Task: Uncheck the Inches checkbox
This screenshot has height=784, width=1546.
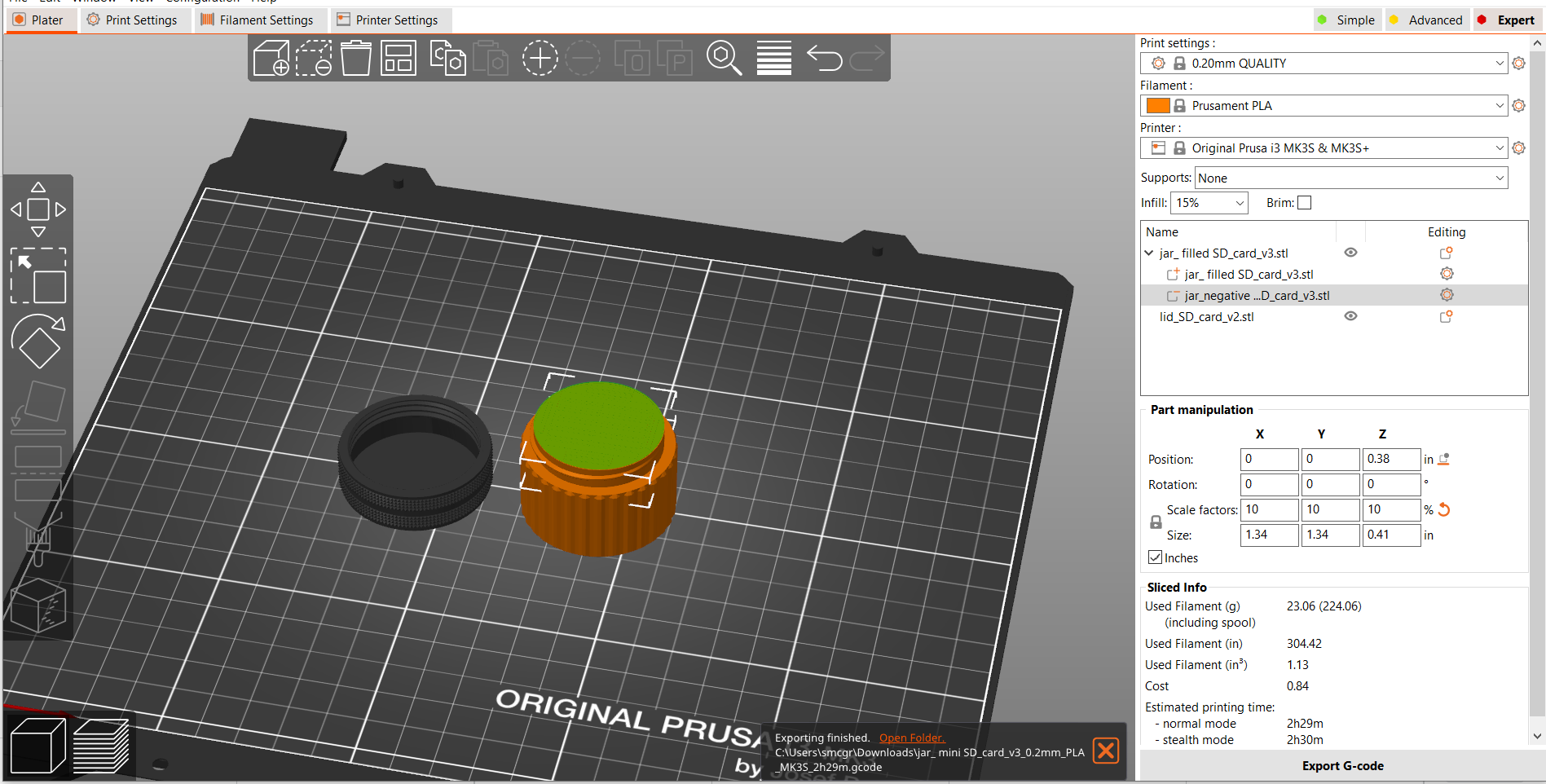Action: 1155,557
